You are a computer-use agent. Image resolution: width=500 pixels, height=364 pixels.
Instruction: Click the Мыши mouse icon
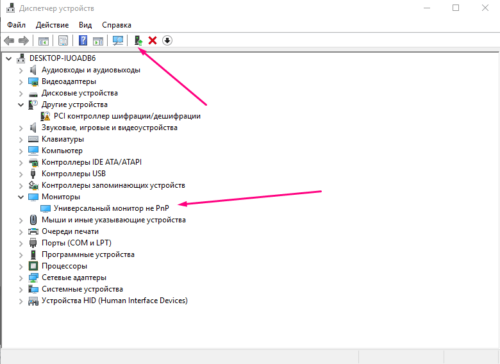[x=33, y=220]
